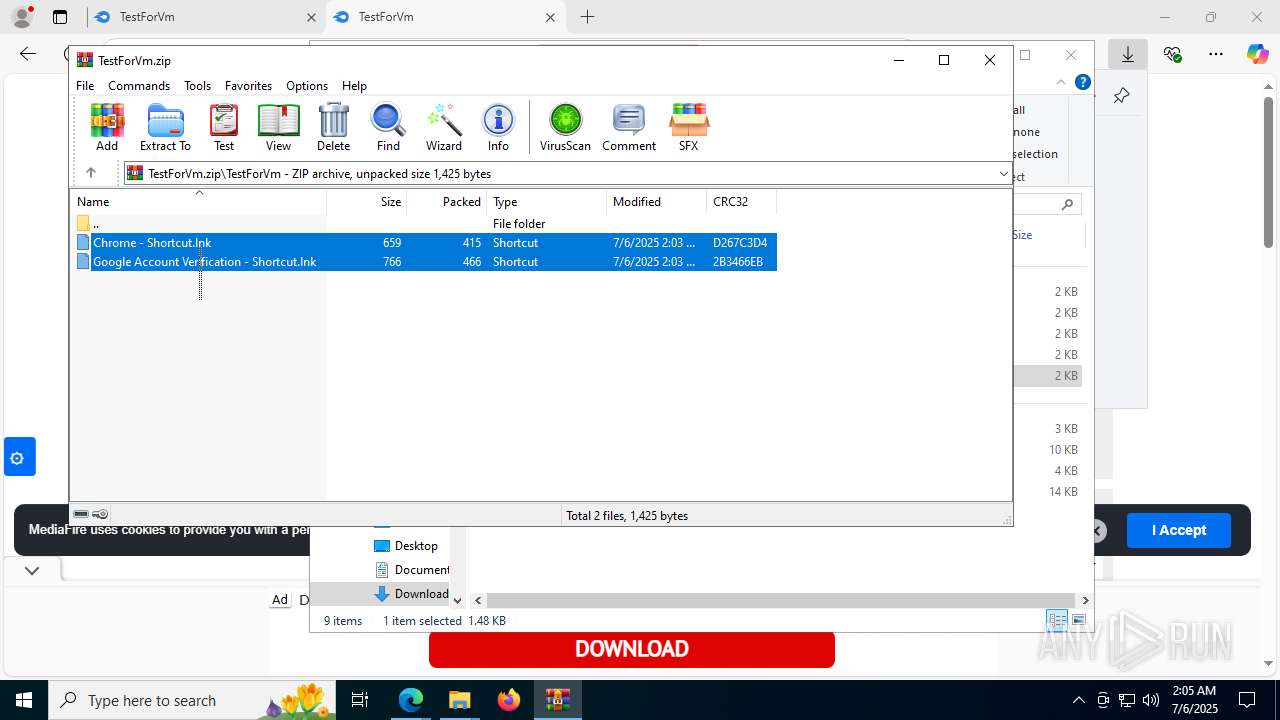Run the VirusScan toolbar icon
1280x720 pixels.
click(x=565, y=127)
